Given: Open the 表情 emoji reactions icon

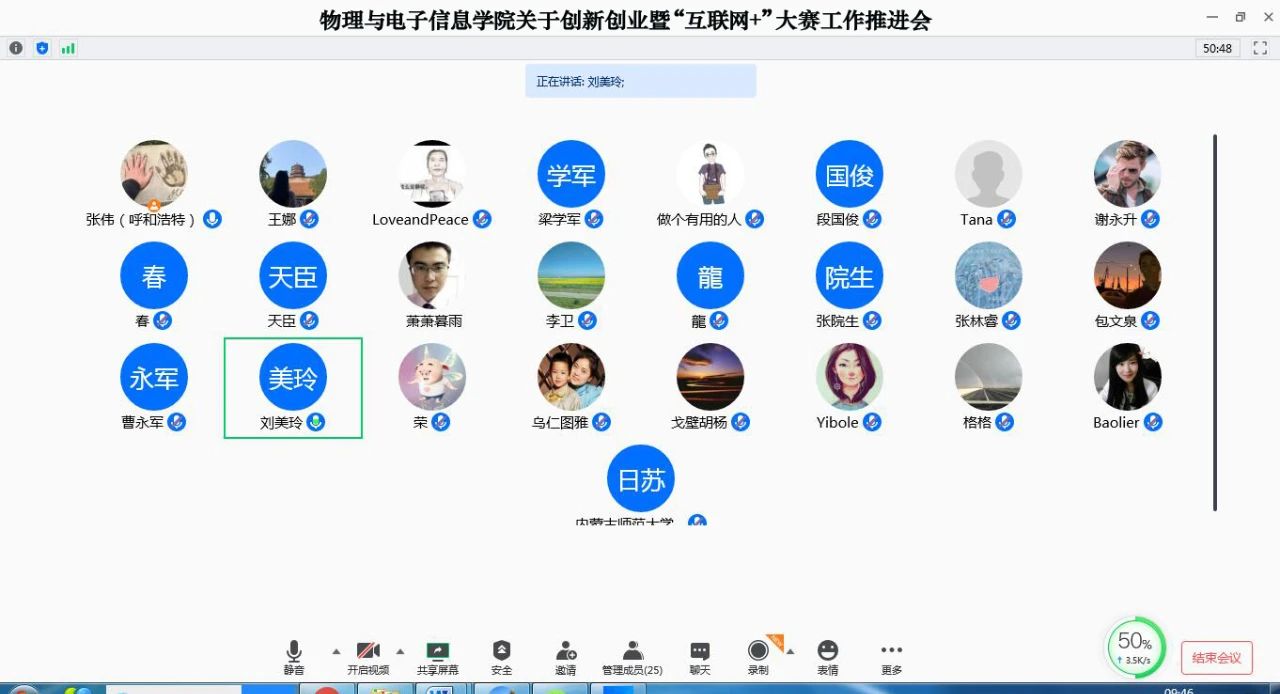Looking at the screenshot, I should tap(827, 652).
